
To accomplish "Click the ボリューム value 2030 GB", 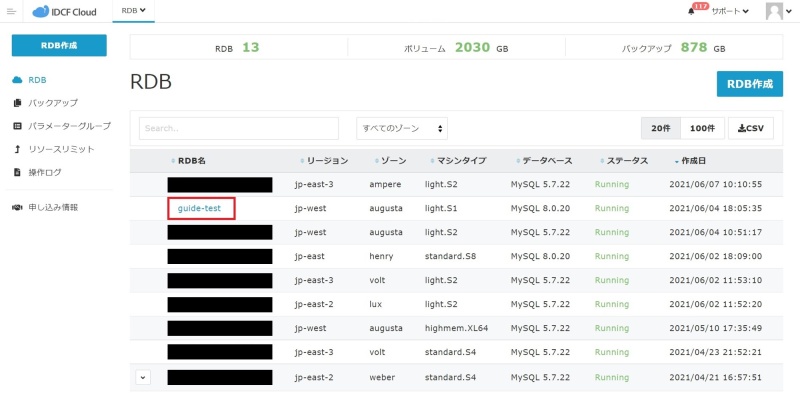I will pos(481,47).
